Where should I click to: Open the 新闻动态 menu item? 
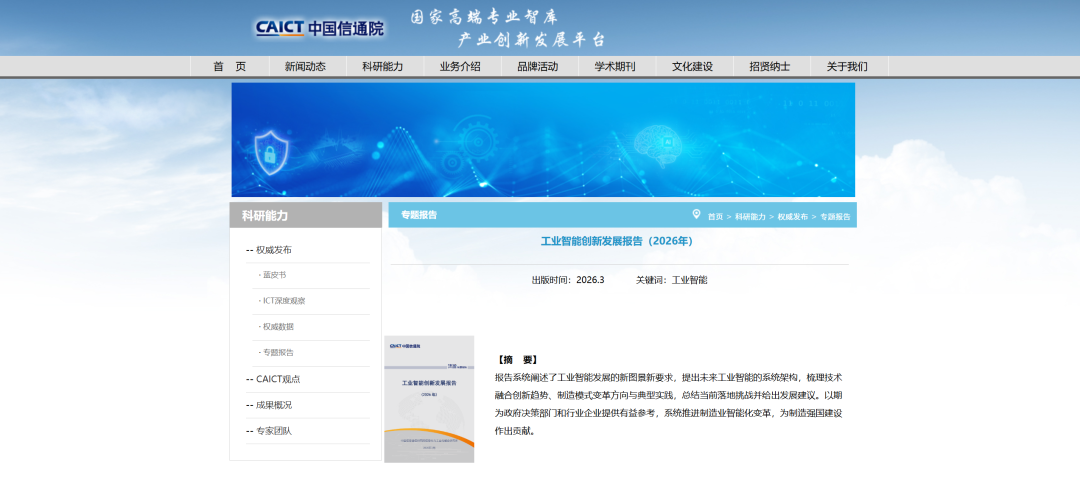[305, 67]
